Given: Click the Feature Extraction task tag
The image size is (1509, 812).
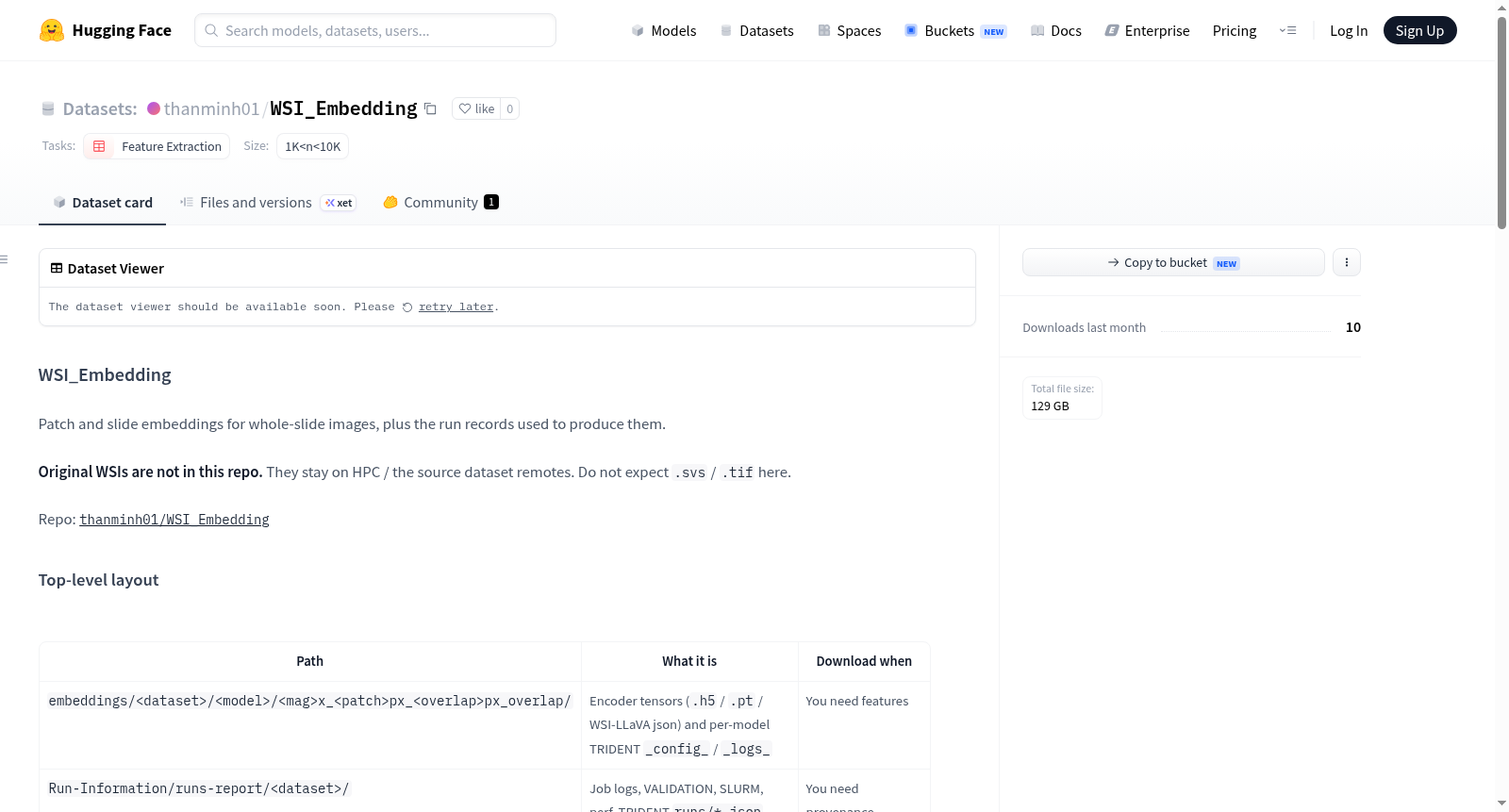Looking at the screenshot, I should [x=157, y=146].
